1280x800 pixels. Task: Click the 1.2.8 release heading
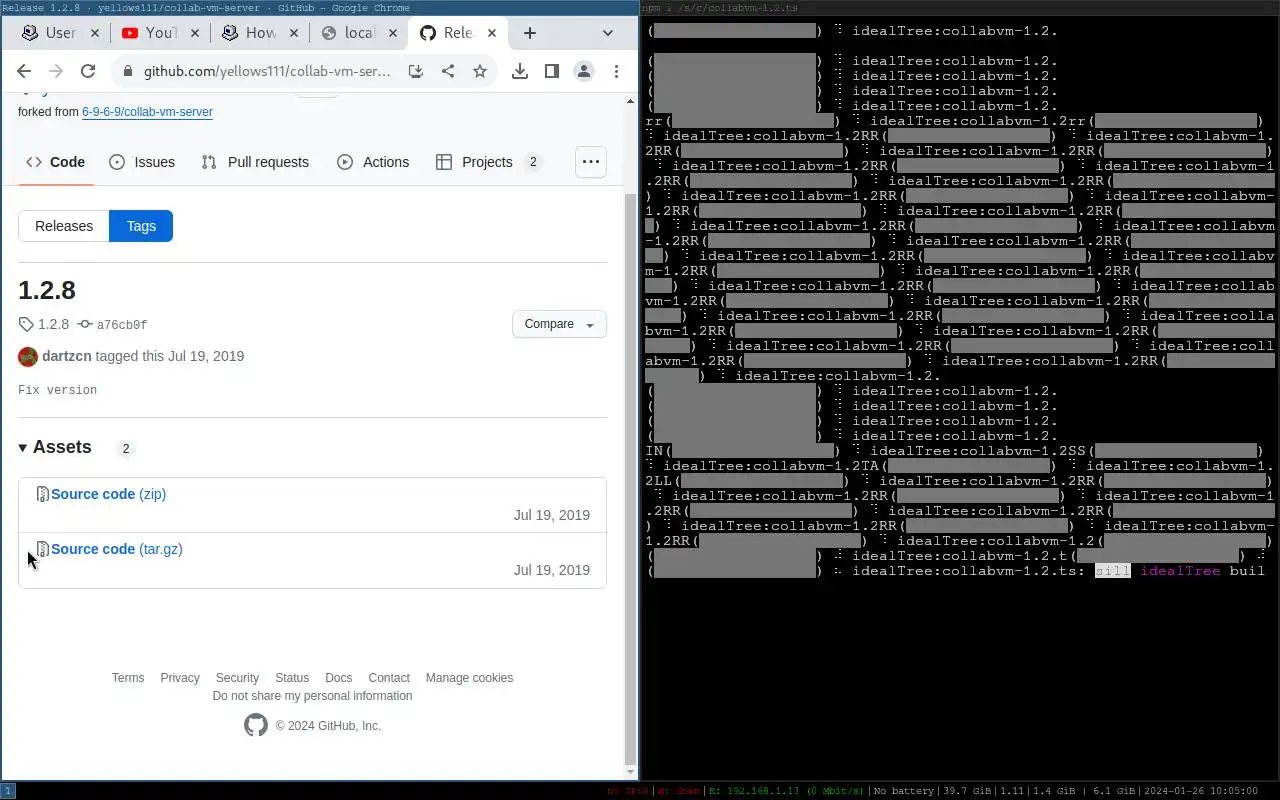(x=47, y=290)
